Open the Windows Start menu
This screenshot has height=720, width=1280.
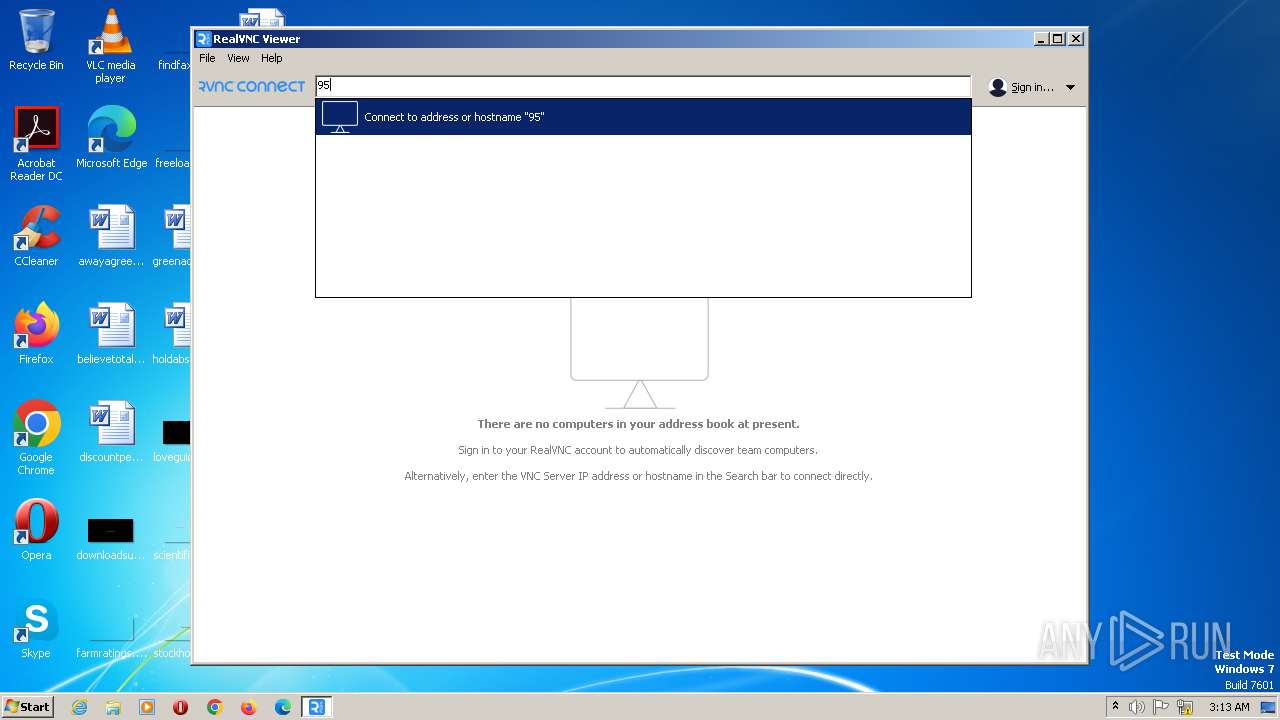coord(28,706)
